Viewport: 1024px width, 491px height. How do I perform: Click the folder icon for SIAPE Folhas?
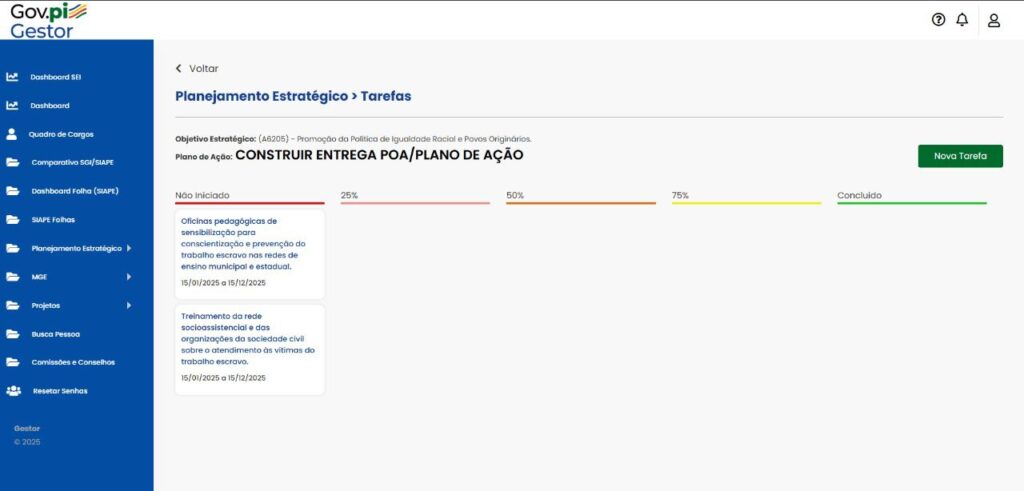[12, 220]
